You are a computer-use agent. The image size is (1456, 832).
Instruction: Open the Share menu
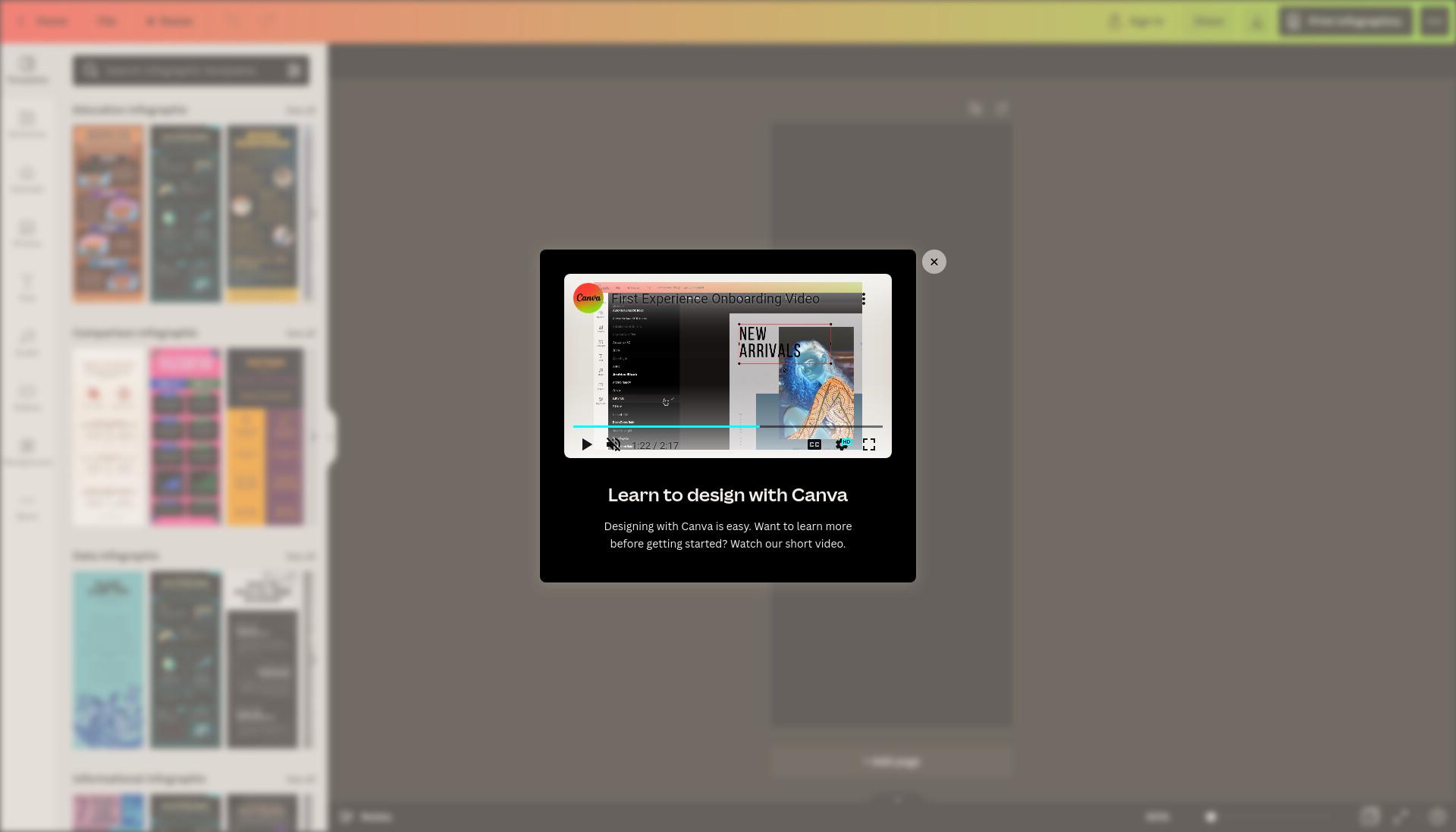[x=1209, y=21]
